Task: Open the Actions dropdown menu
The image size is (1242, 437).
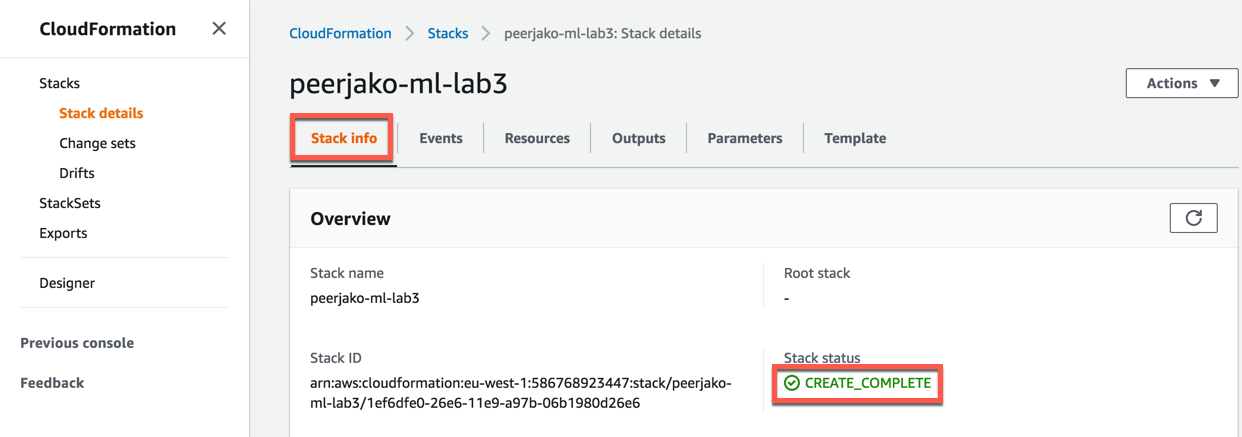Action: (1182, 83)
